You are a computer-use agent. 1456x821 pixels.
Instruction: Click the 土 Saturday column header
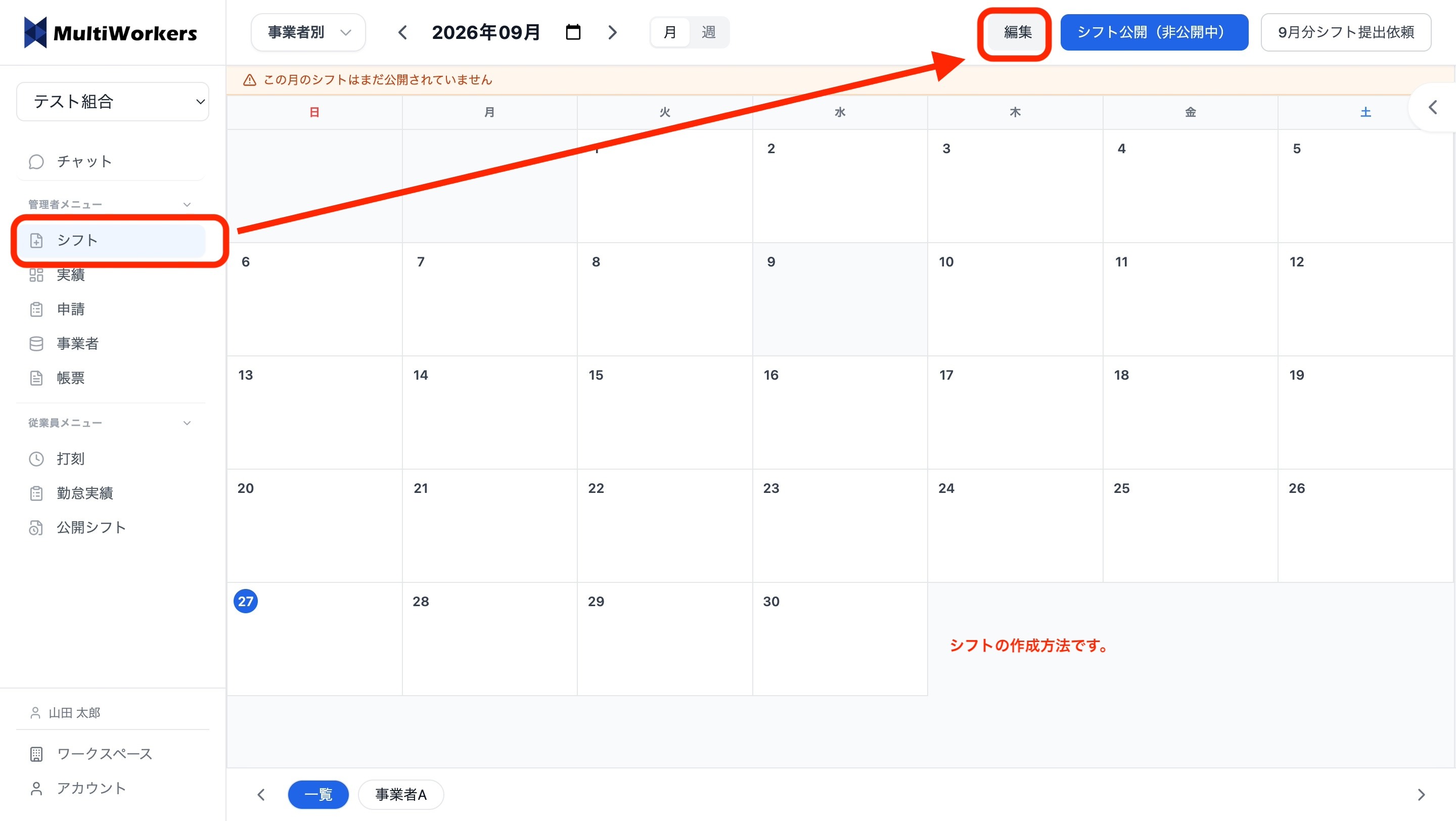point(1366,112)
